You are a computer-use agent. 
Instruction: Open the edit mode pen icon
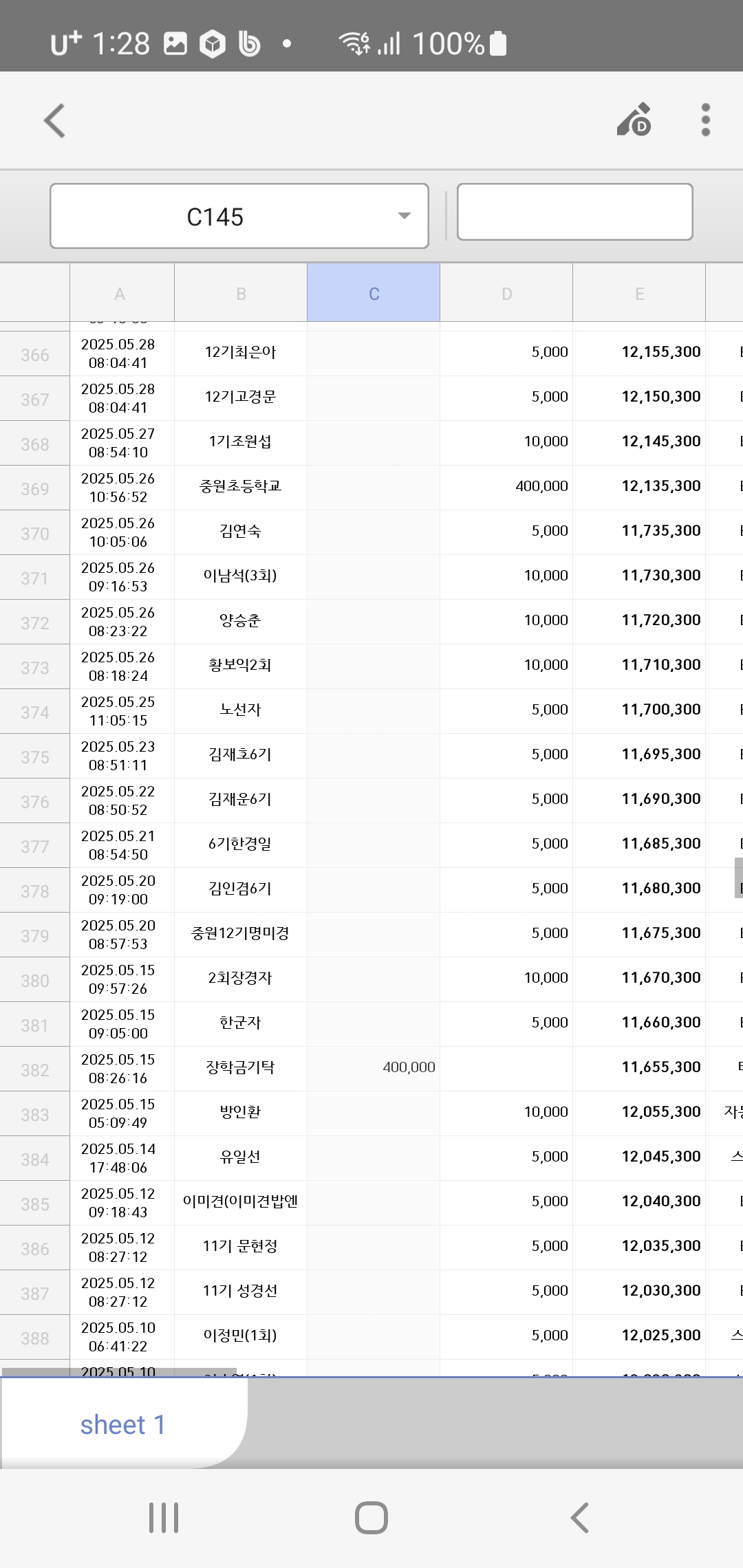[x=634, y=120]
